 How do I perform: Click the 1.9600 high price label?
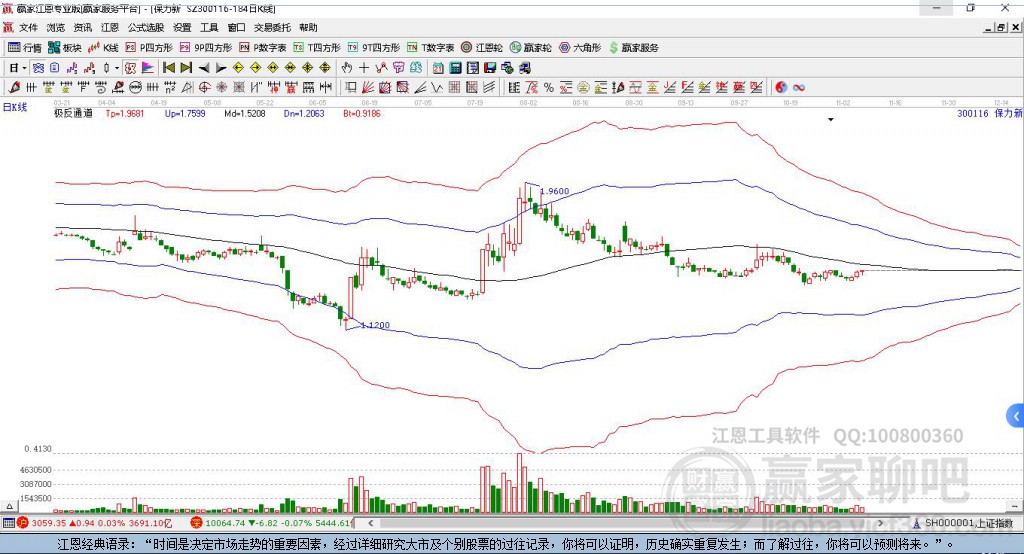click(x=554, y=191)
